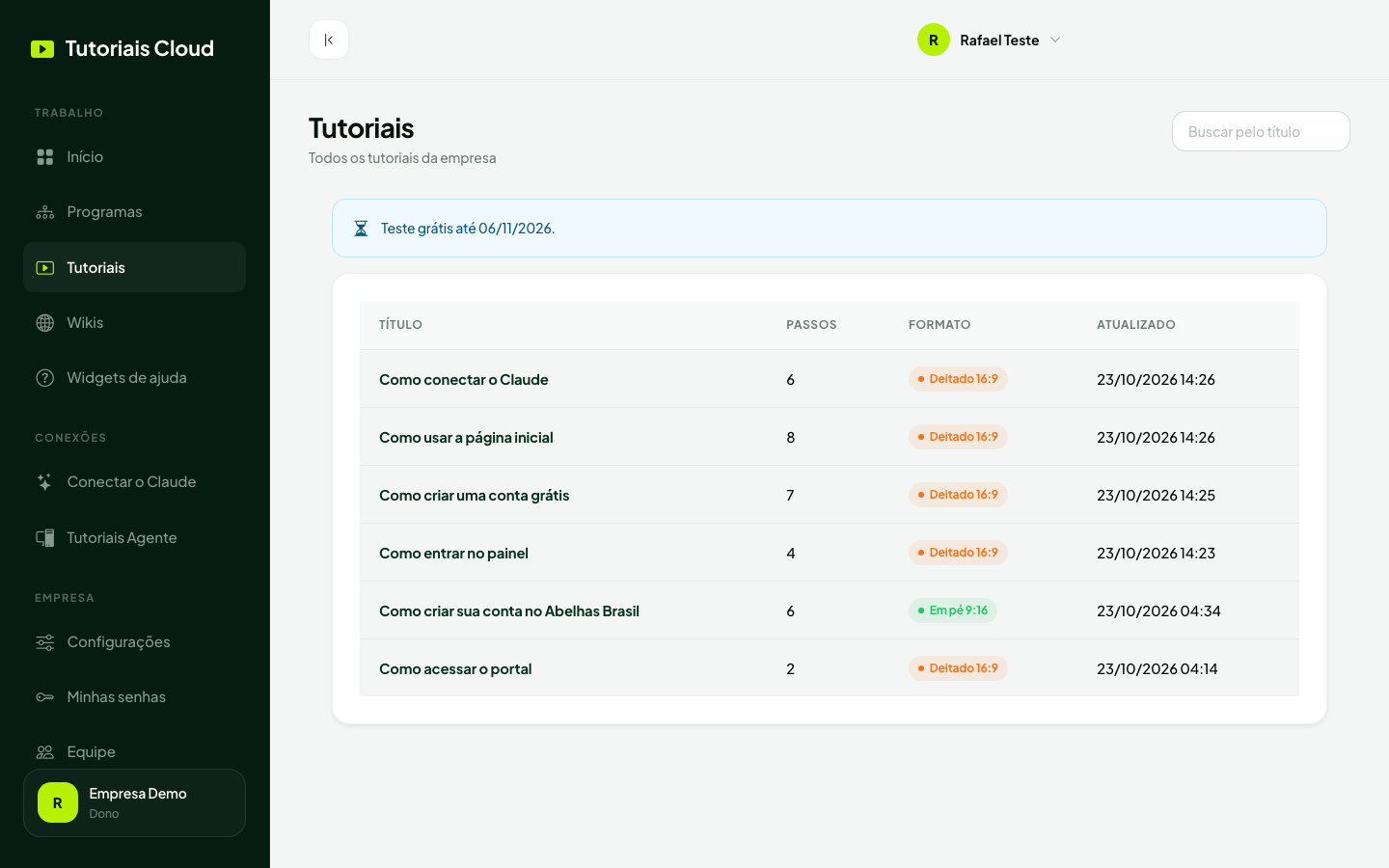This screenshot has height=868, width=1389.
Task: Select Wikis in the sidebar
Action: (134, 323)
